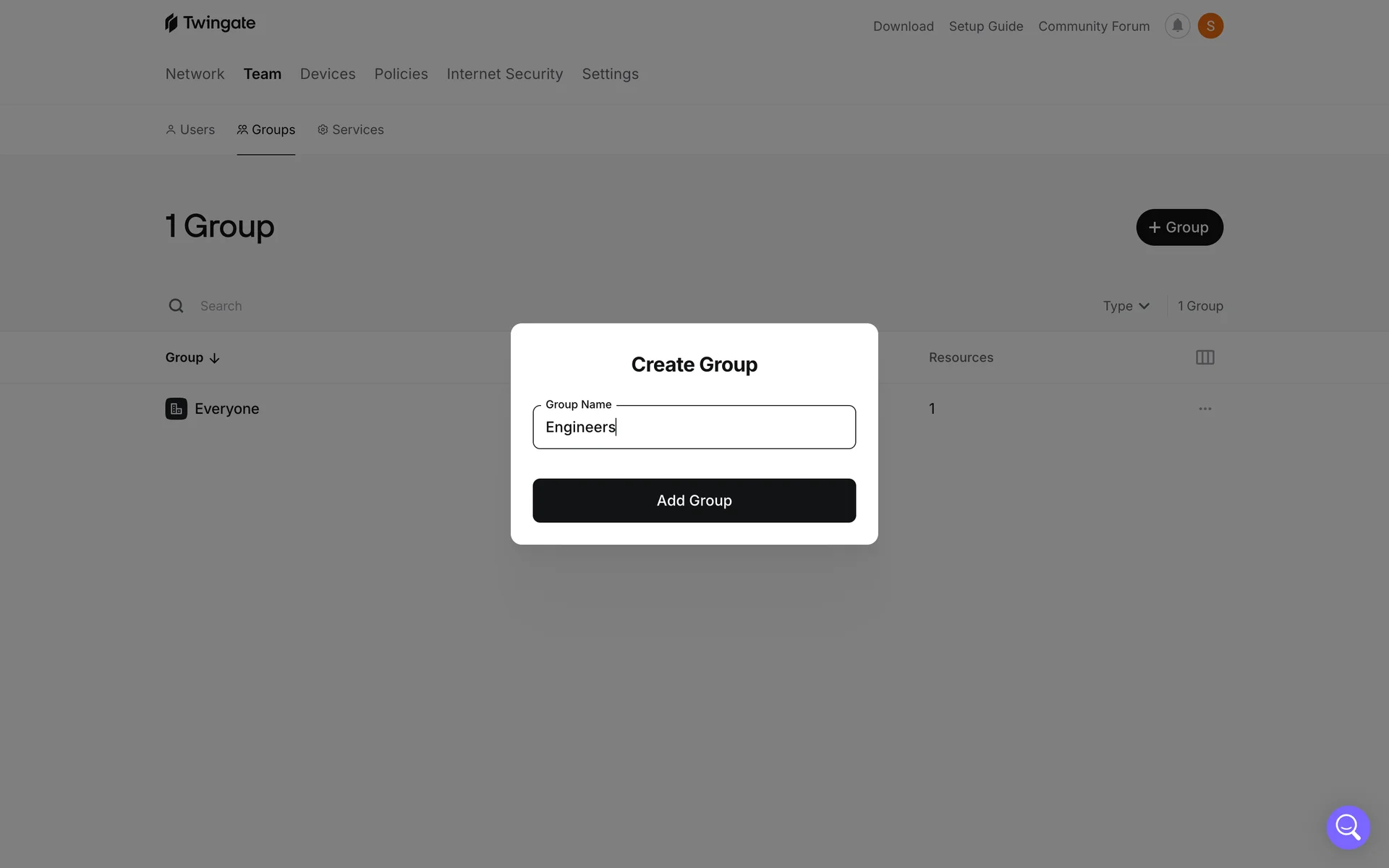Sort by Group column arrow
This screenshot has width=1389, height=868.
coord(214,358)
